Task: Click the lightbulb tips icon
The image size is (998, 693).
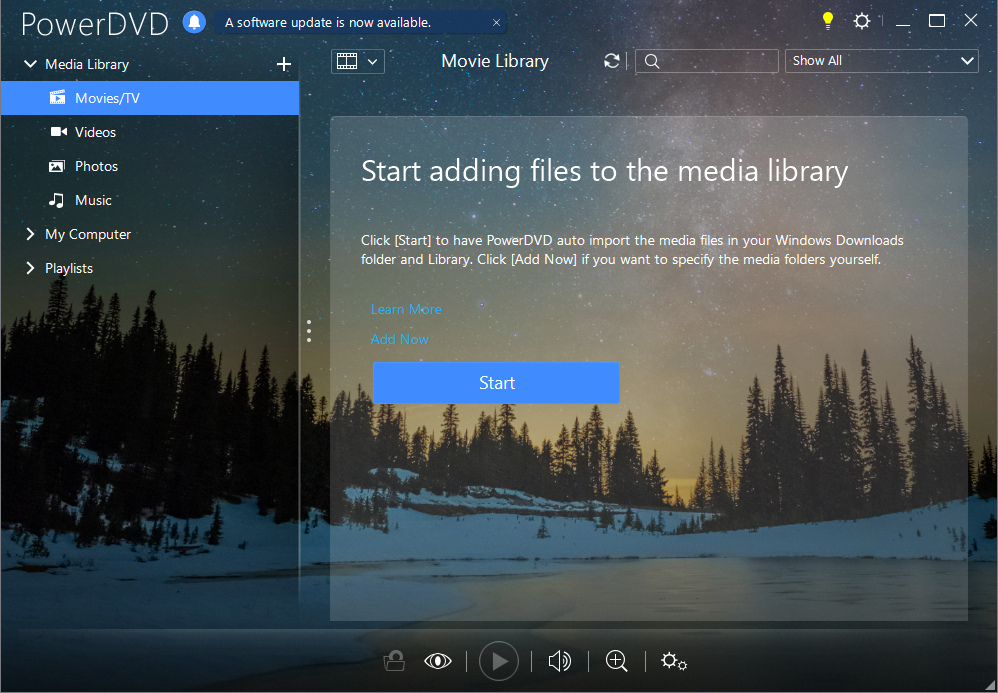Action: 827,21
